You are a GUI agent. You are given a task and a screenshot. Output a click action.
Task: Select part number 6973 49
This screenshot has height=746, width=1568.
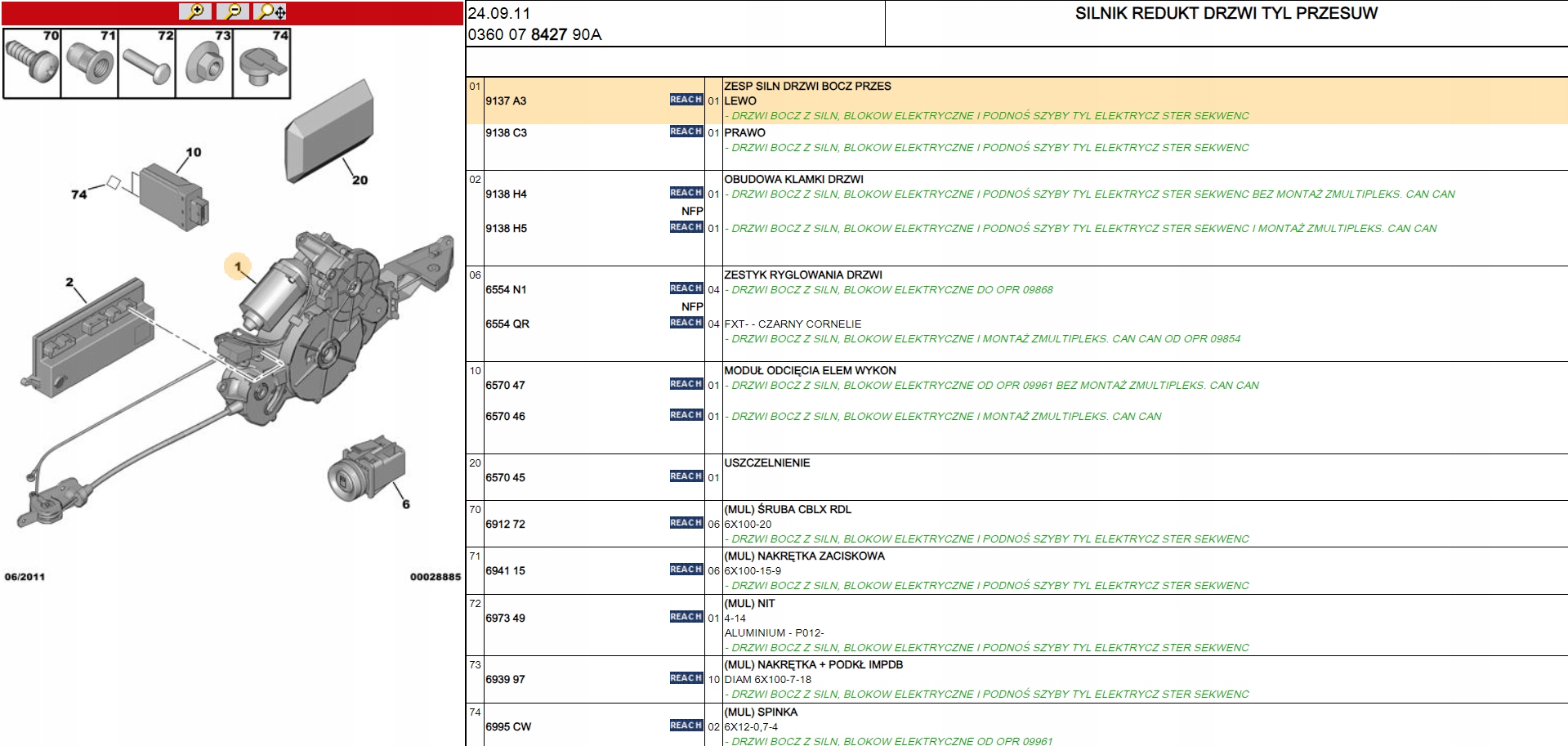click(505, 618)
